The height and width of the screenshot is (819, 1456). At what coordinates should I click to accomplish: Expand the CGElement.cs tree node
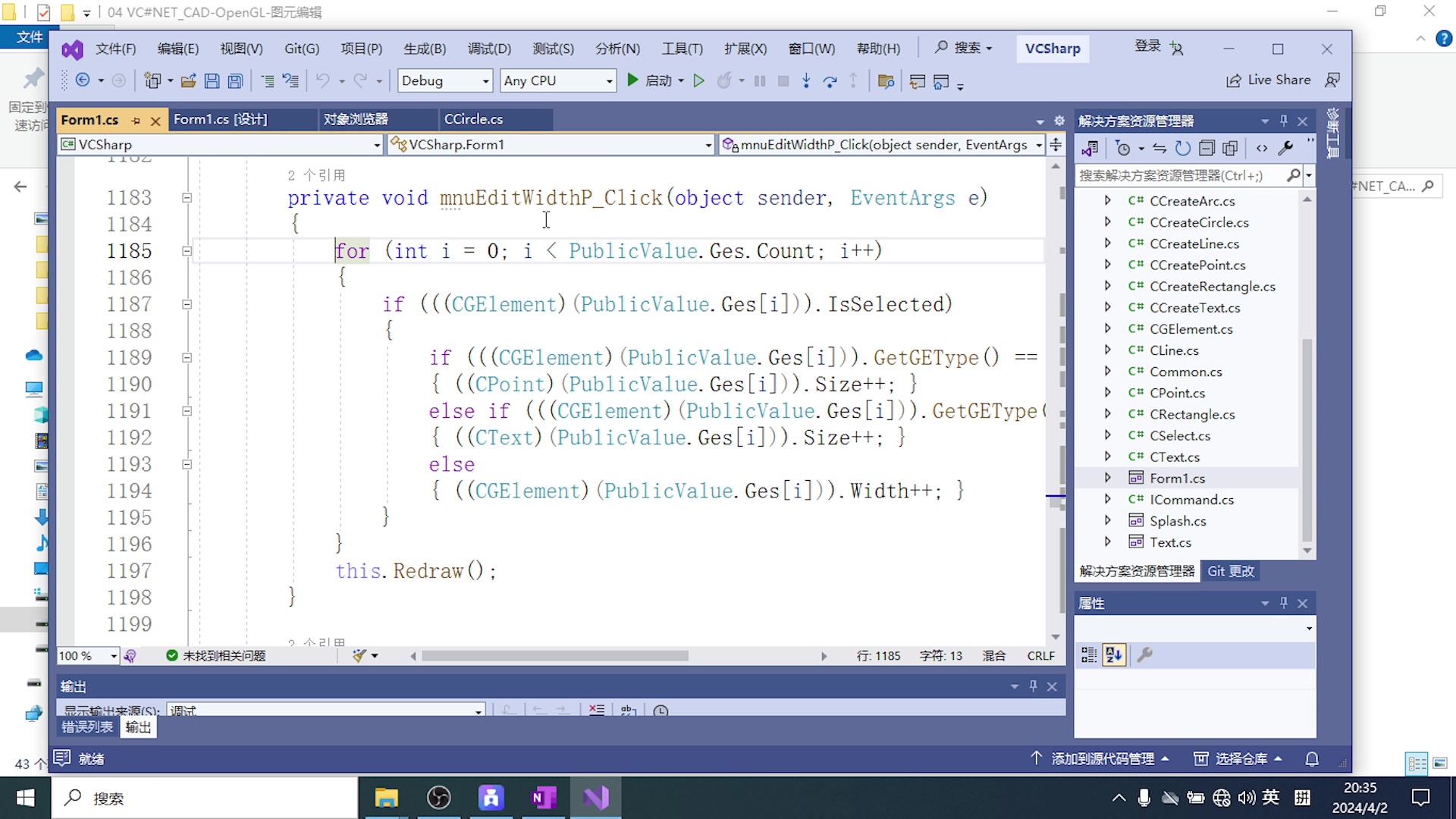(1106, 328)
